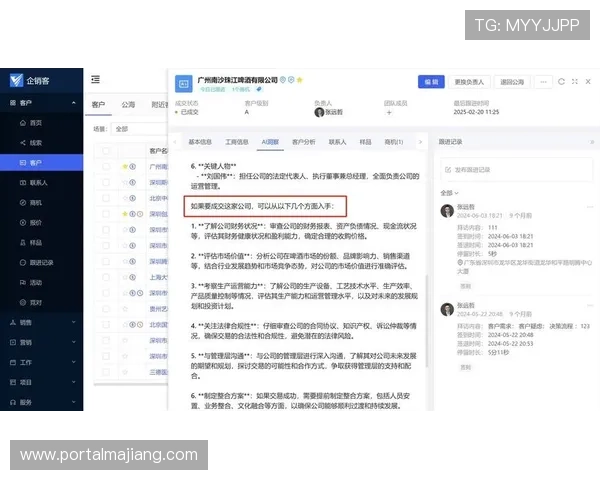600x480 pixels.
Task: Switch to the 样品 detail tab
Action: 365,142
